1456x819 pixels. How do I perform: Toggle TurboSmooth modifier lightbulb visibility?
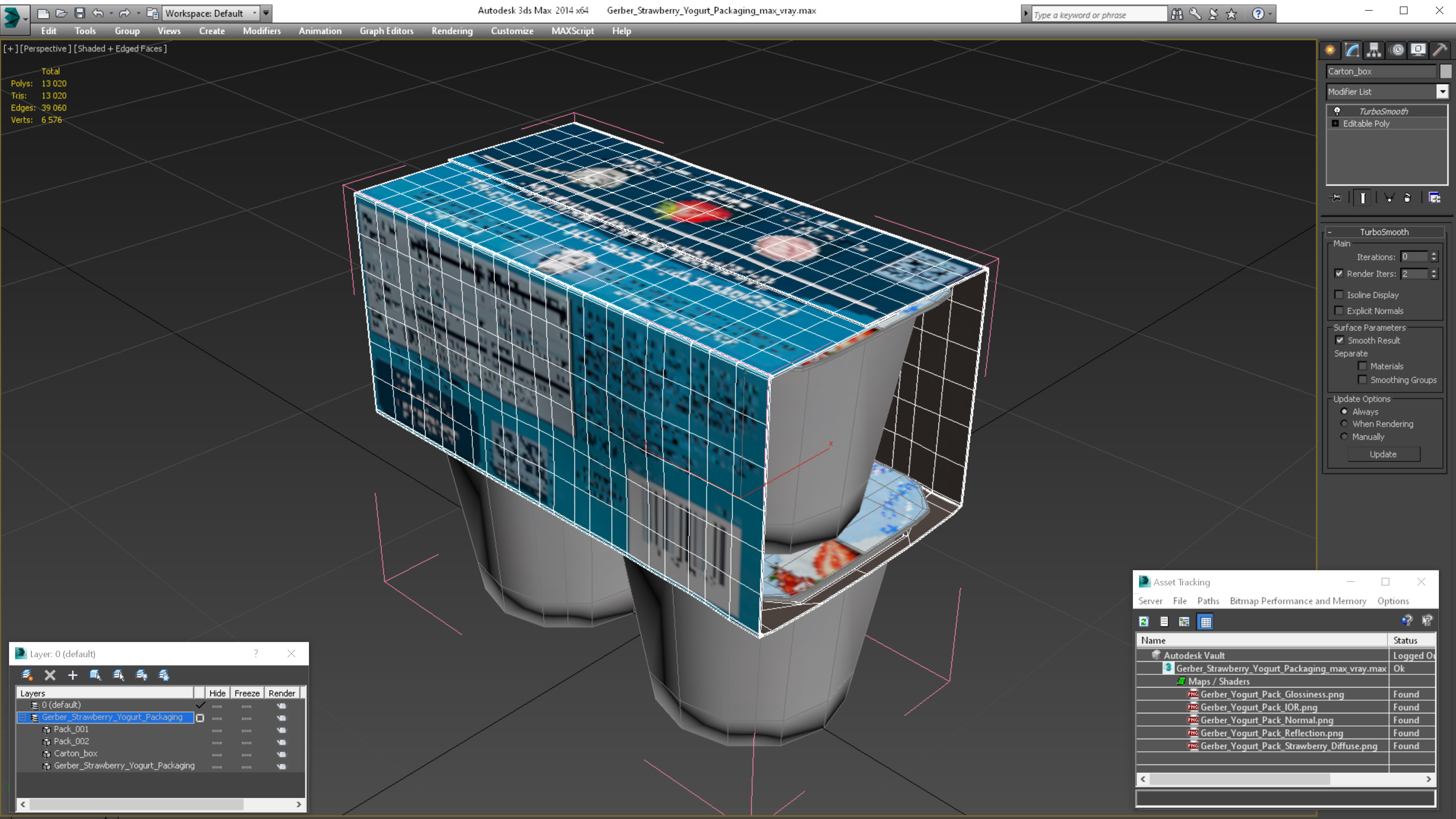1337,111
